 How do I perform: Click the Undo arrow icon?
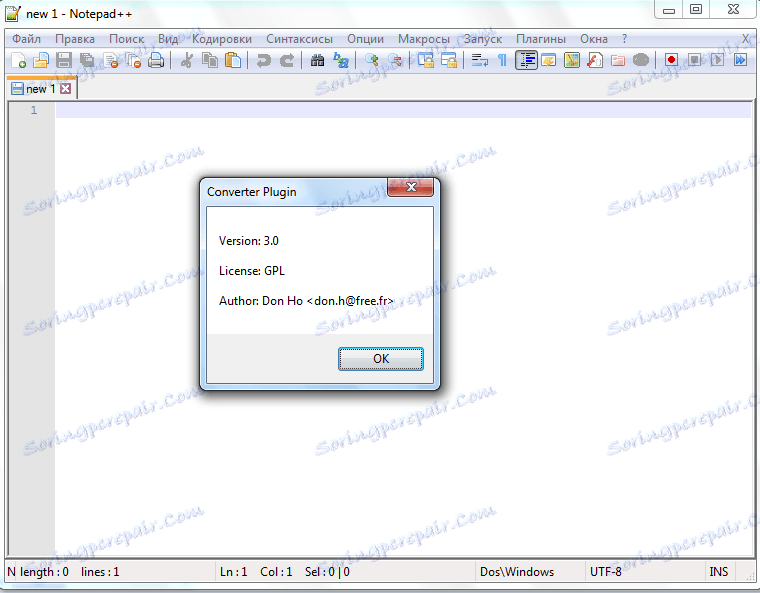pyautogui.click(x=263, y=61)
